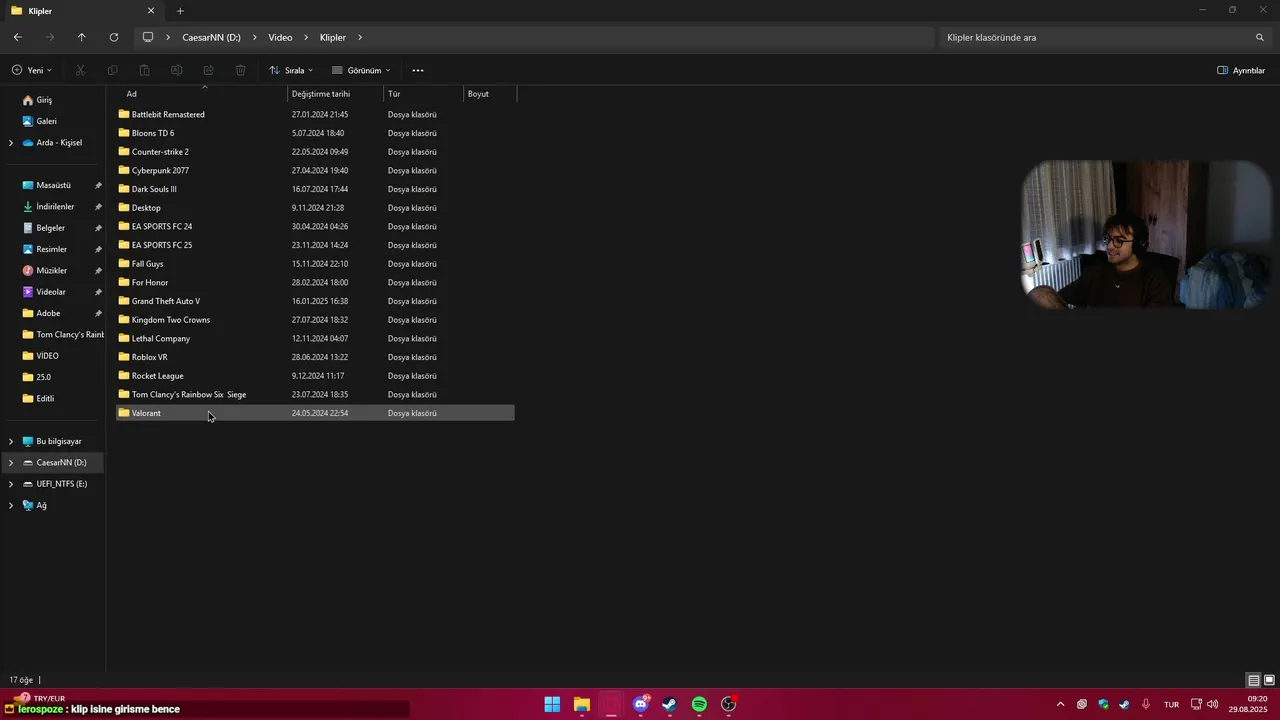Viewport: 1280px width, 720px height.
Task: Click the copy icon in toolbar
Action: click(x=112, y=70)
